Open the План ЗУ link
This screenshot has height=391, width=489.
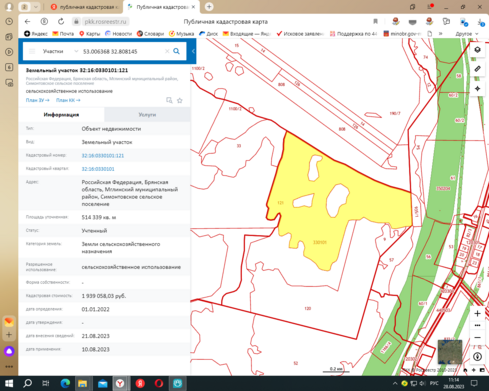(37, 100)
